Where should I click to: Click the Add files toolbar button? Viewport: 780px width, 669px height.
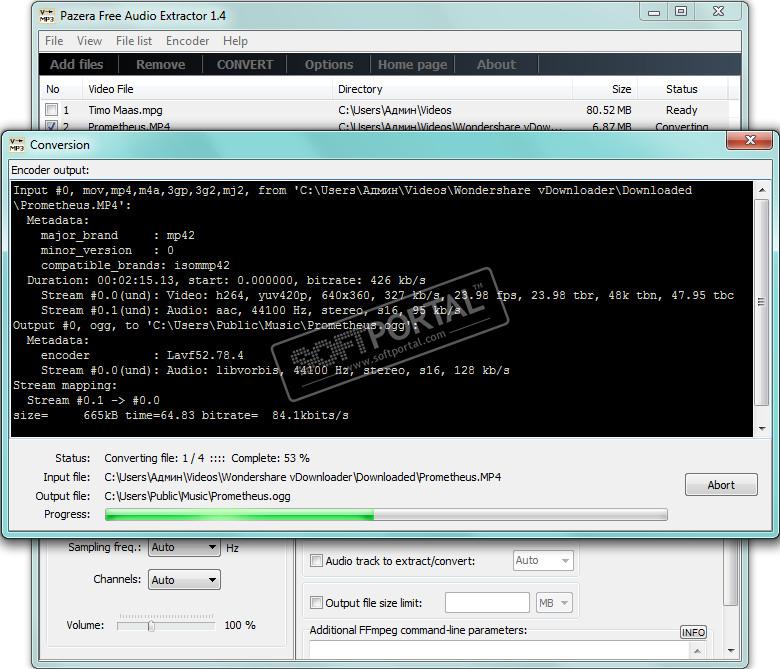coord(77,65)
